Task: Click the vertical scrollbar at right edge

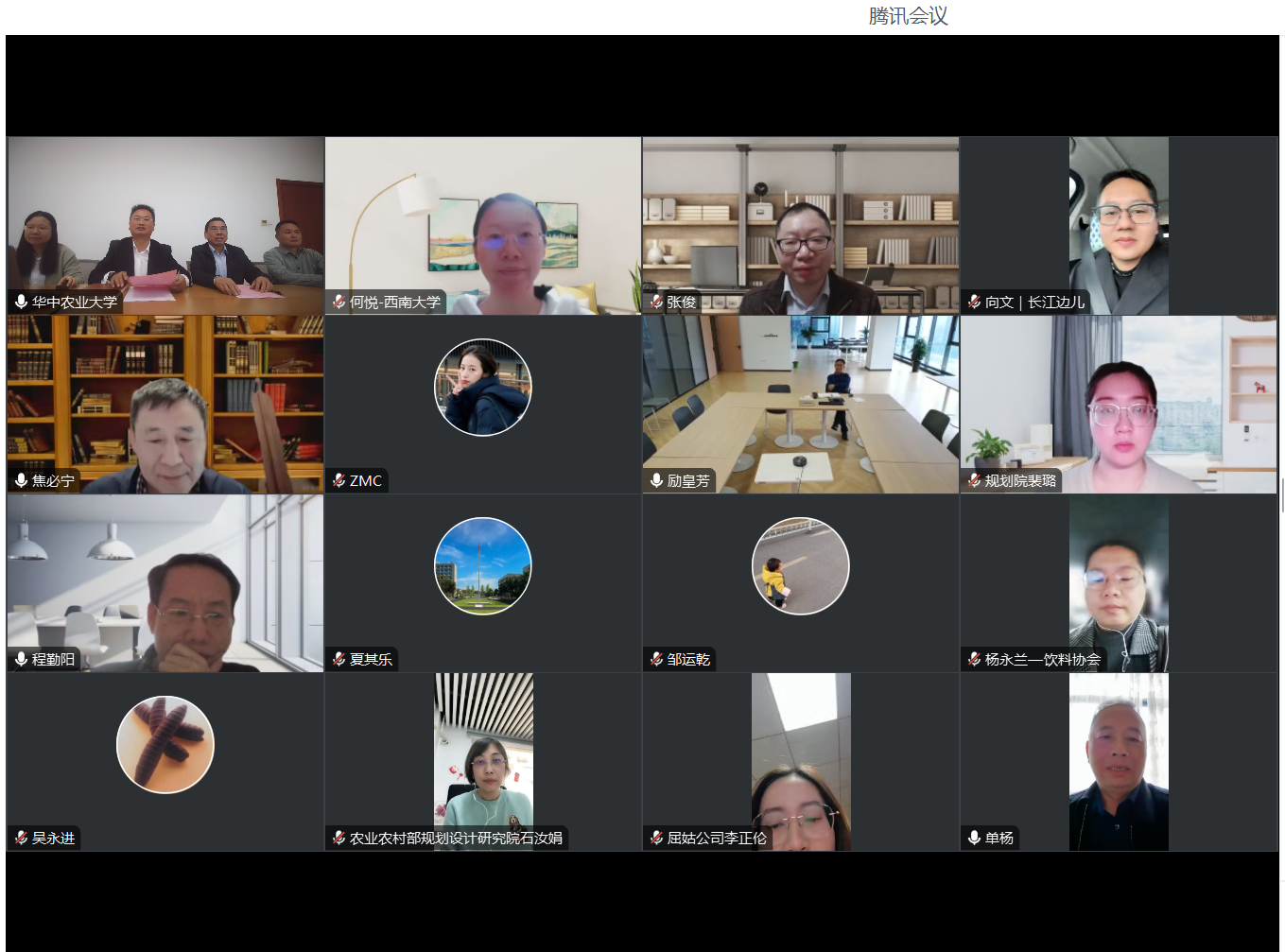Action: click(1282, 494)
